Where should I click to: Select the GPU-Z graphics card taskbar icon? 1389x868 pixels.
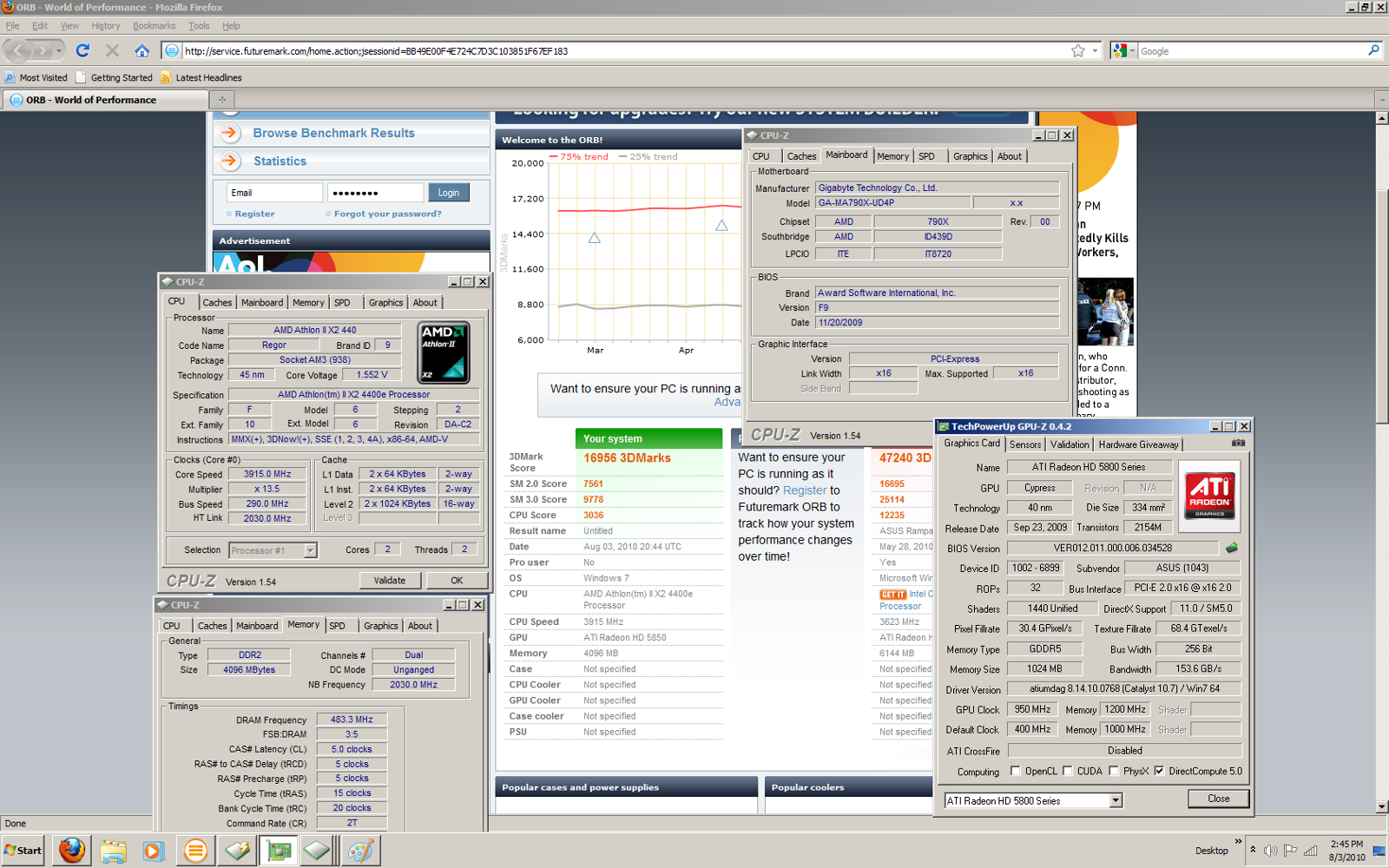279,851
